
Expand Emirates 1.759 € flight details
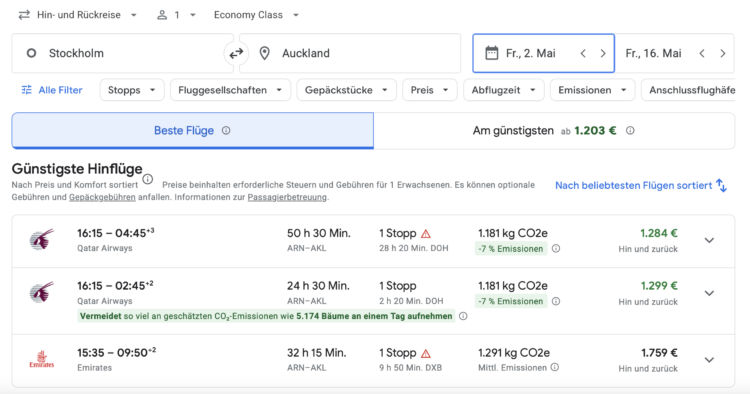point(709,360)
